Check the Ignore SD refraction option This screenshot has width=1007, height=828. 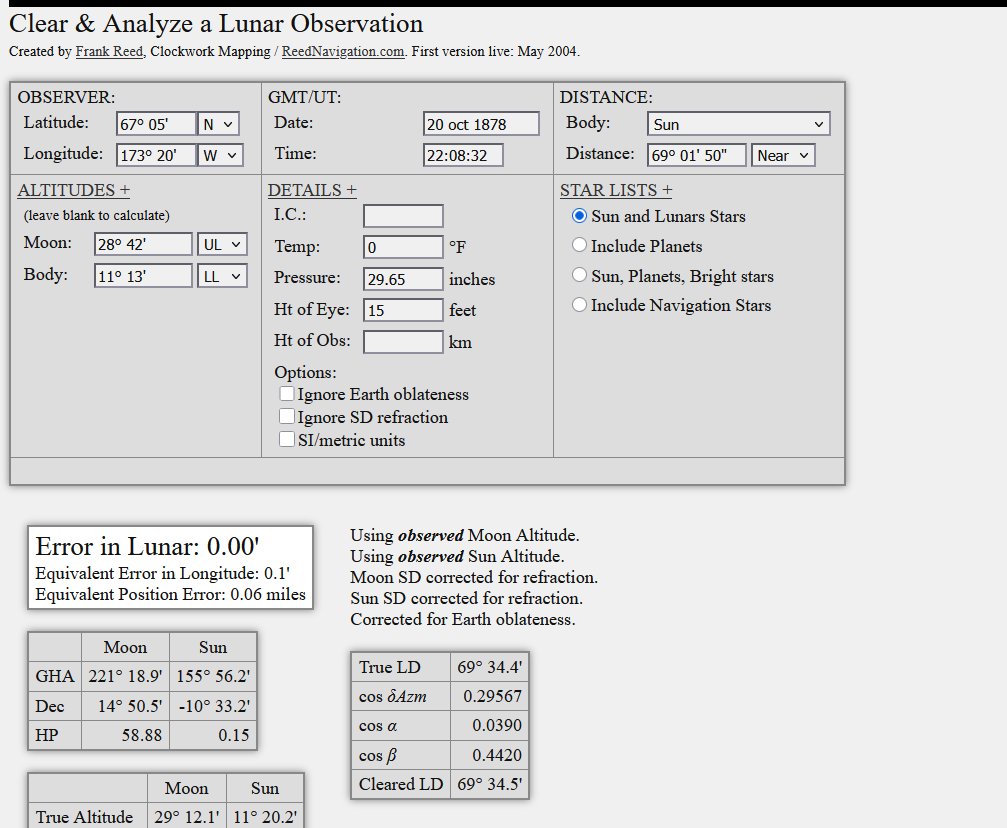coord(287,417)
